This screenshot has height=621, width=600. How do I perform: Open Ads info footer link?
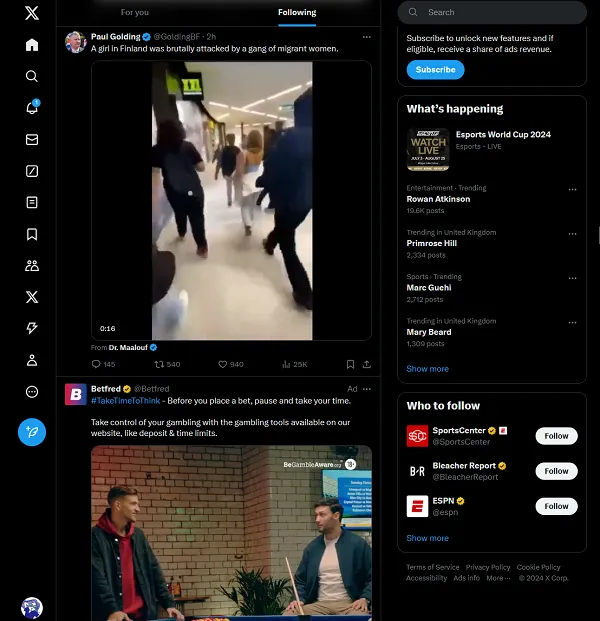(467, 578)
